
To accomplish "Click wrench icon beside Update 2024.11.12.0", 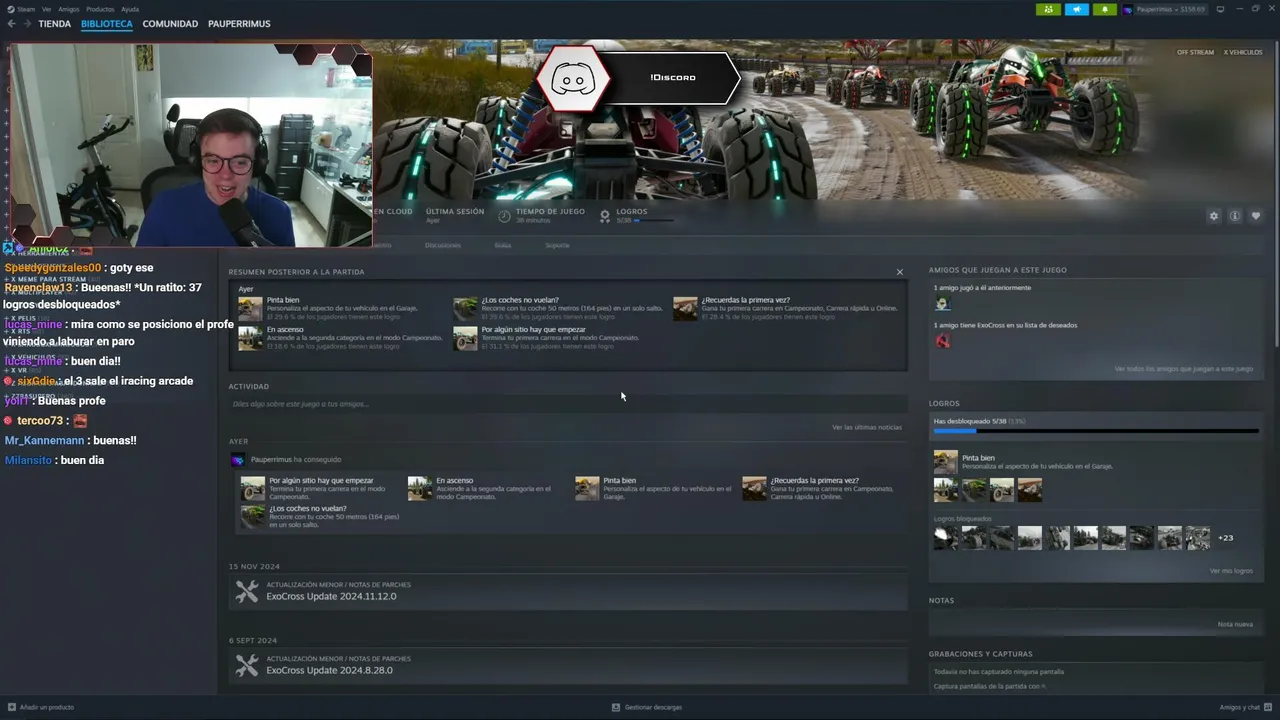I will coord(246,592).
